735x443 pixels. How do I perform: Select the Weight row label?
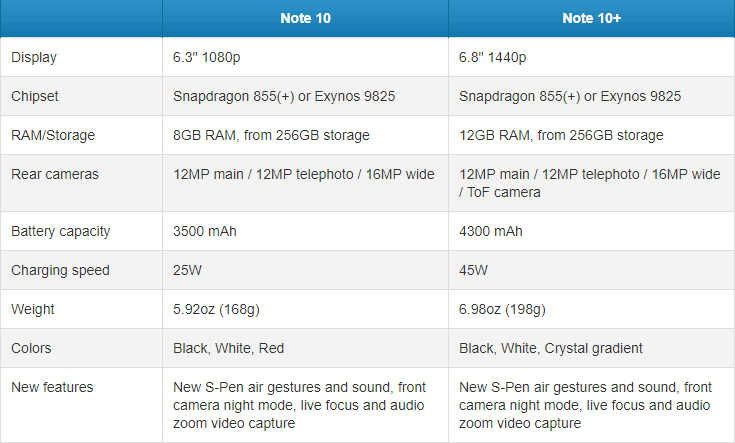(x=32, y=309)
